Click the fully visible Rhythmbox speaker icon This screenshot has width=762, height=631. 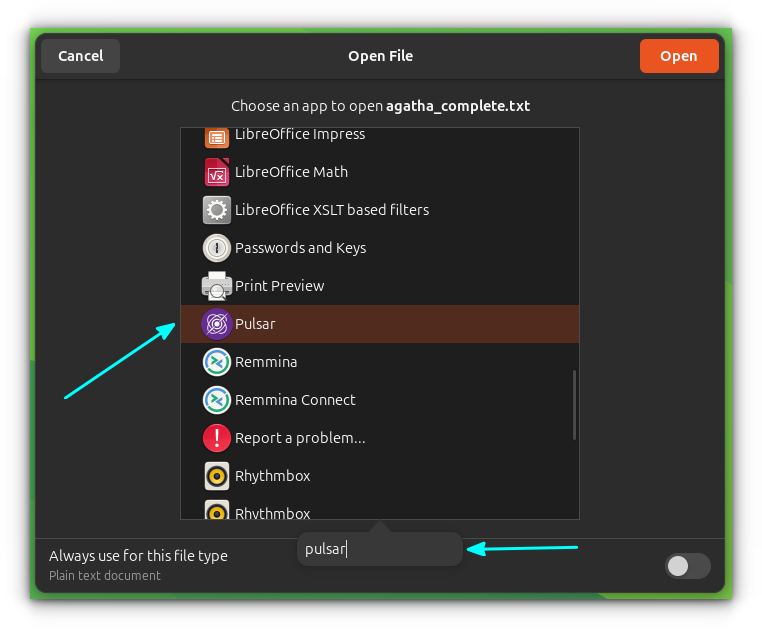click(217, 476)
